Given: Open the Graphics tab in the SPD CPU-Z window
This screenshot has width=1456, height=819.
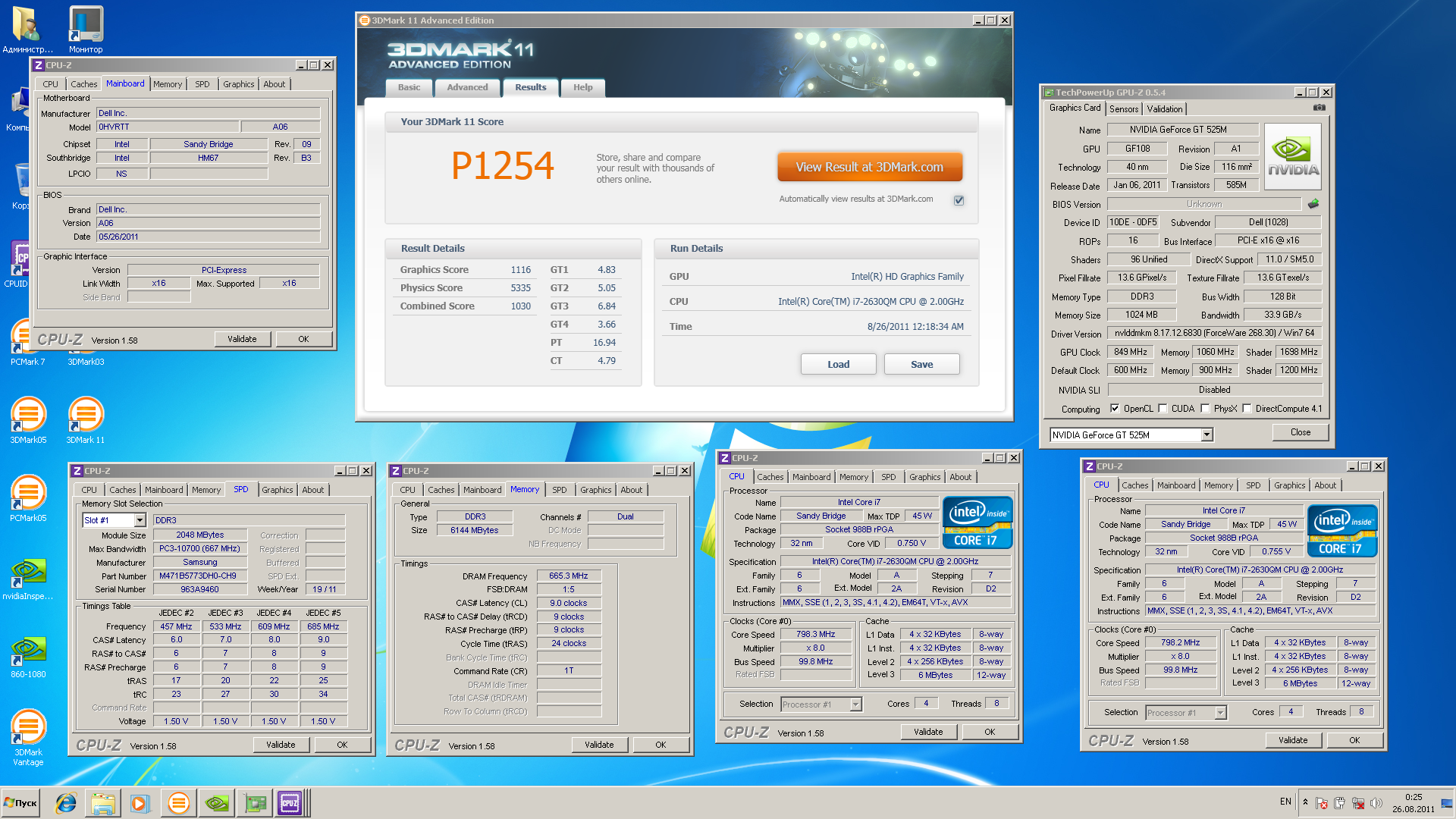Looking at the screenshot, I should (278, 490).
